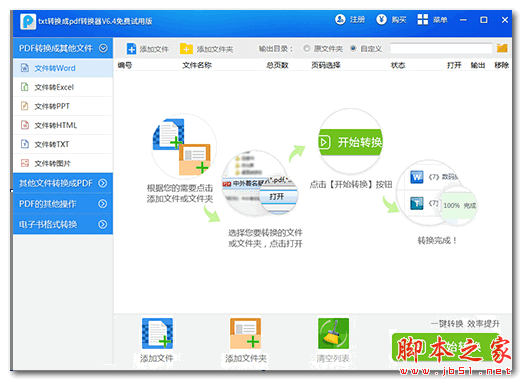
Task: Click the 页码选择 column header
Action: [326, 65]
